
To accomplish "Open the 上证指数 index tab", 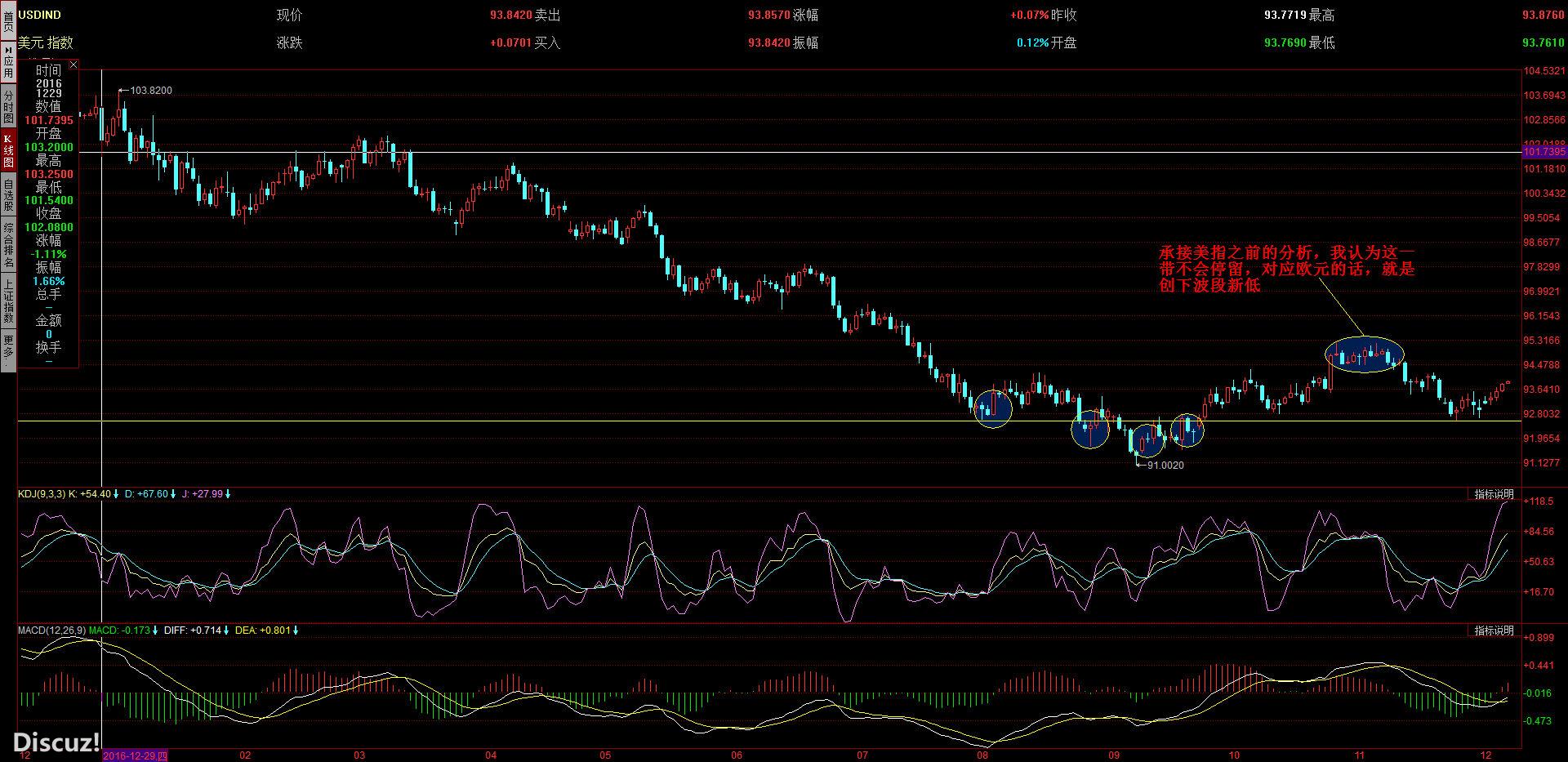I will point(8,301).
